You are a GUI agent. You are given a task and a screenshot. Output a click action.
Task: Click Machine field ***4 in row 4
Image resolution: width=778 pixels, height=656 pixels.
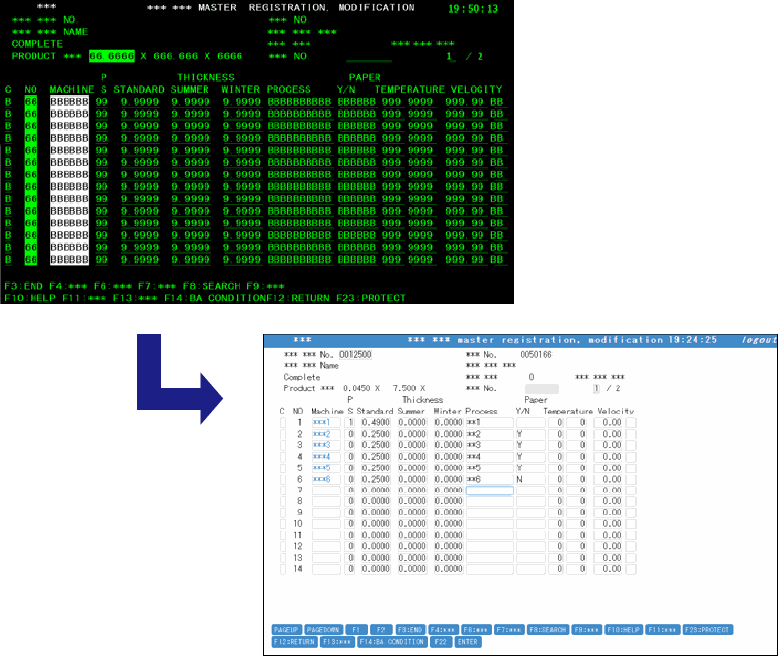[326, 457]
